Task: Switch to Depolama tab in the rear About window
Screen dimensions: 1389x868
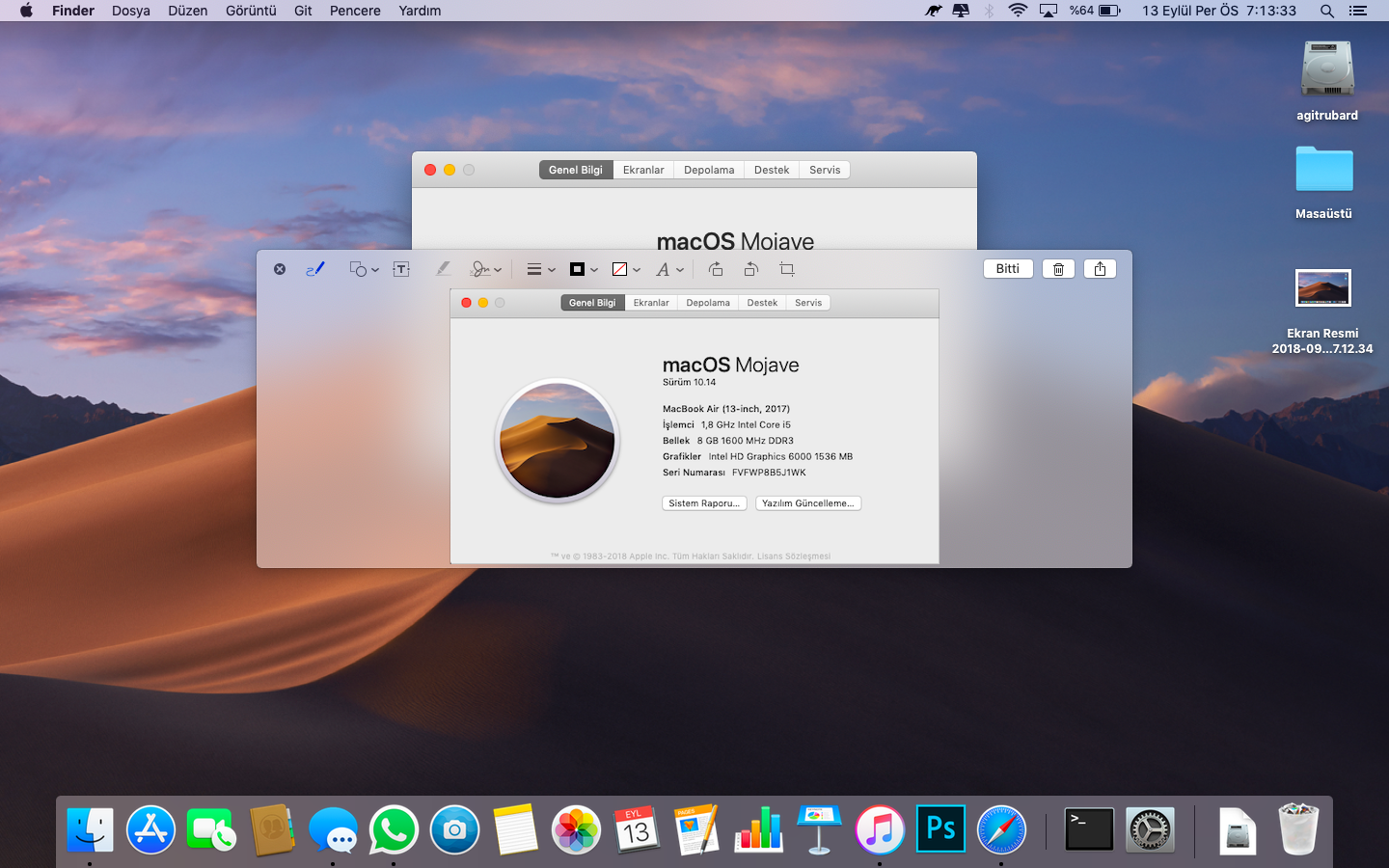Action: pyautogui.click(x=709, y=170)
